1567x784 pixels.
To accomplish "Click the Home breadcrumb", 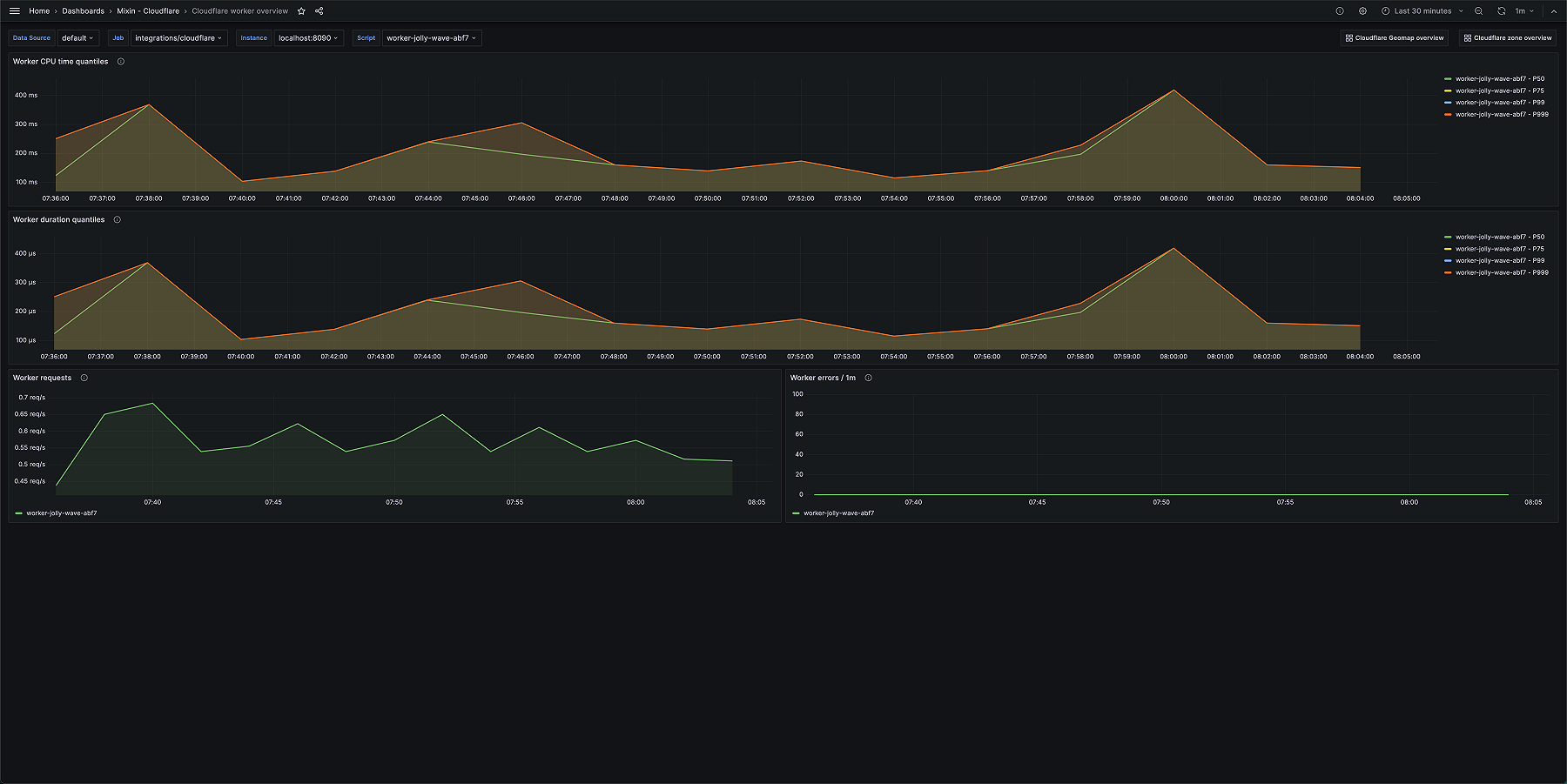I will [38, 10].
